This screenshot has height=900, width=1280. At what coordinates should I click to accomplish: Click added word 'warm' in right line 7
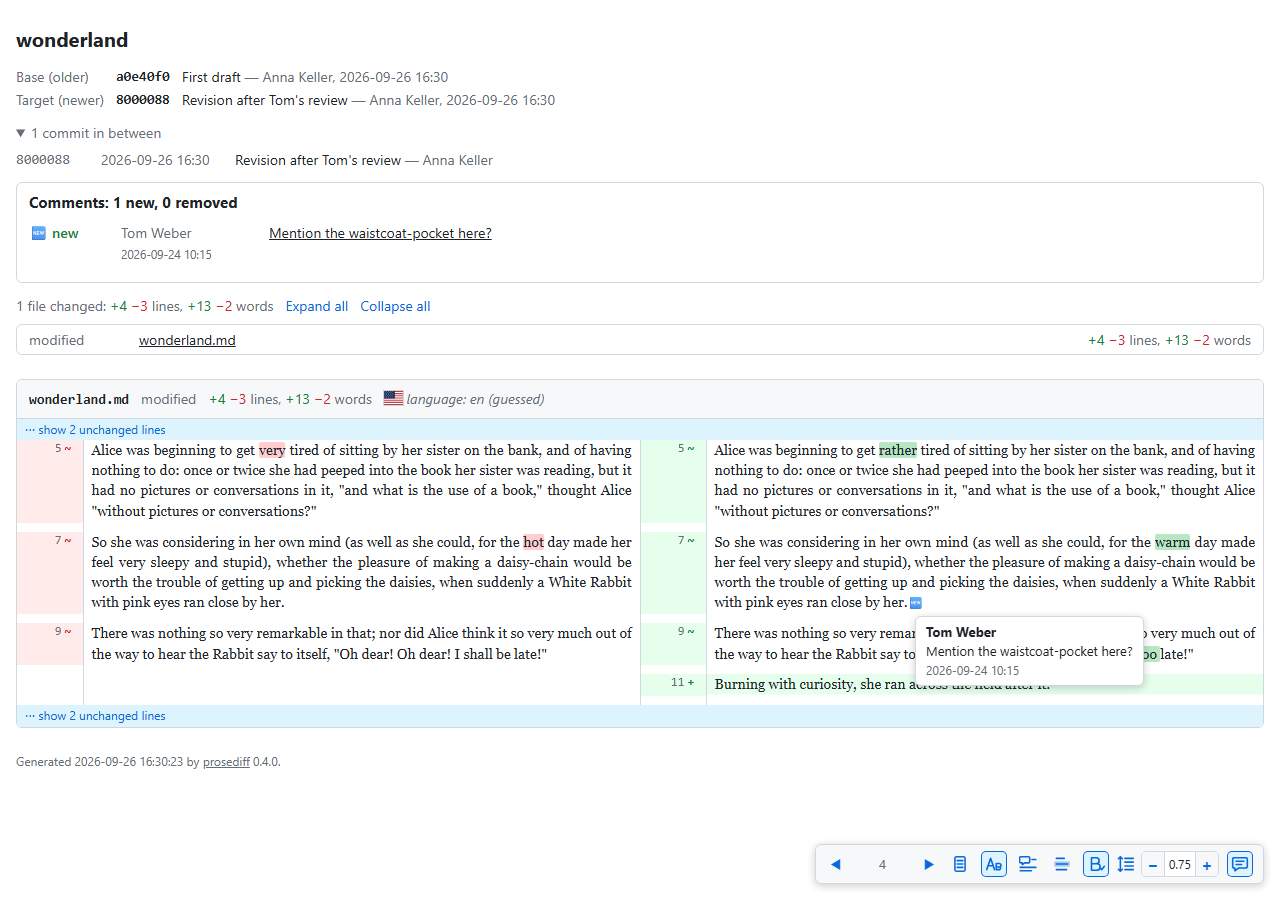click(1172, 542)
